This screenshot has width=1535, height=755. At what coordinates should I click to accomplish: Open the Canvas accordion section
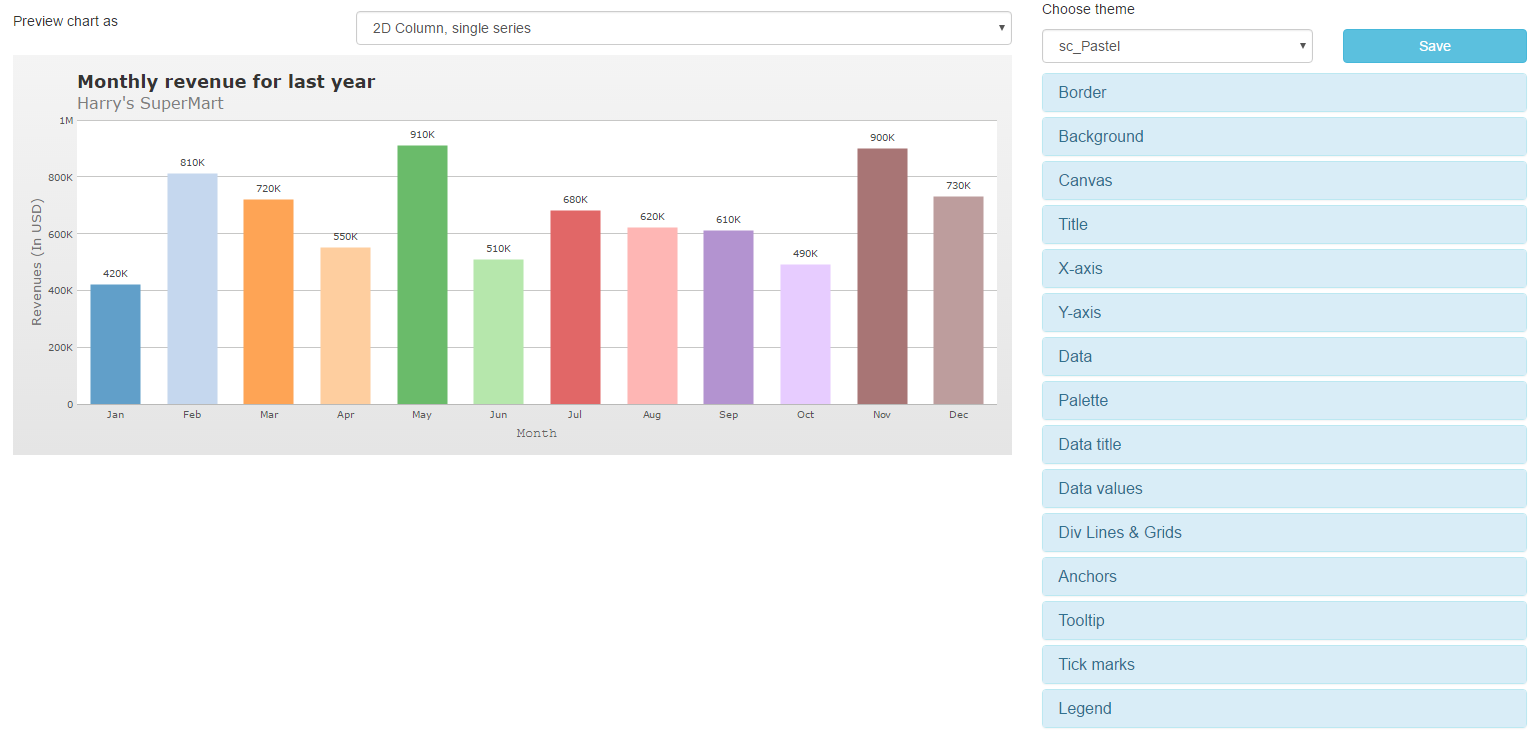click(x=1283, y=180)
